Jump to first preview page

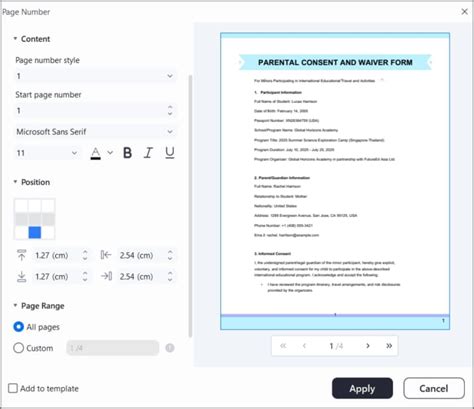[283, 346]
